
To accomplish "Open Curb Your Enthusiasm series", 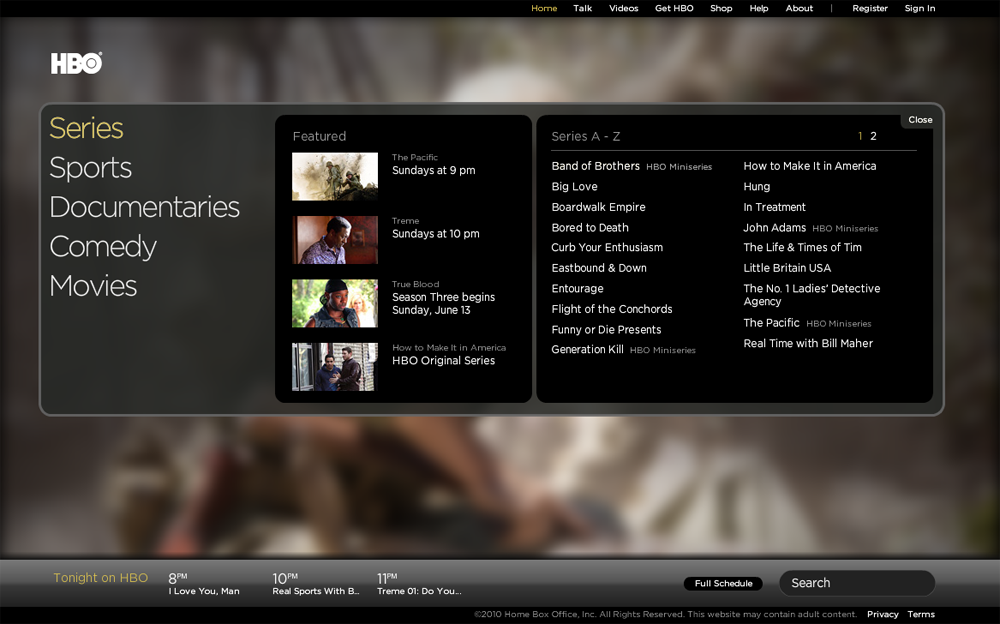I will (x=607, y=248).
